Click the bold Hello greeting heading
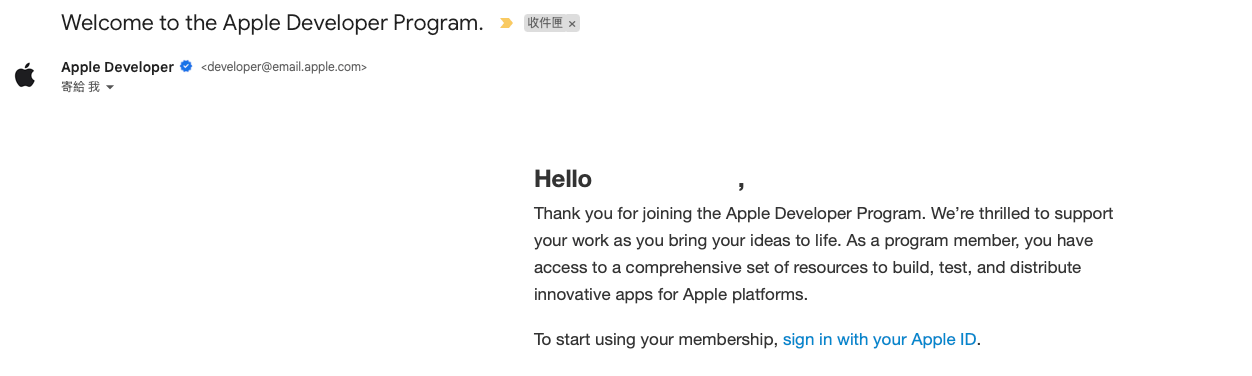 [x=563, y=179]
